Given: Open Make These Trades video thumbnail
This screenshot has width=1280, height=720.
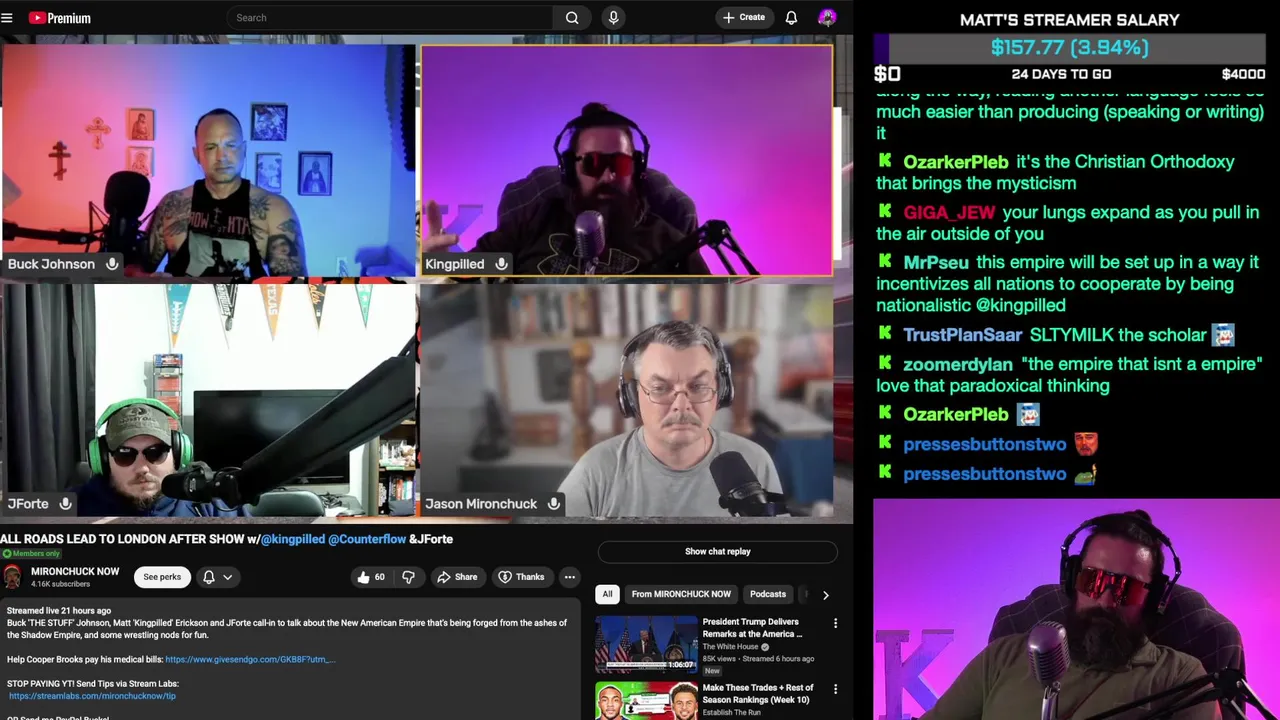Looking at the screenshot, I should coord(646,701).
